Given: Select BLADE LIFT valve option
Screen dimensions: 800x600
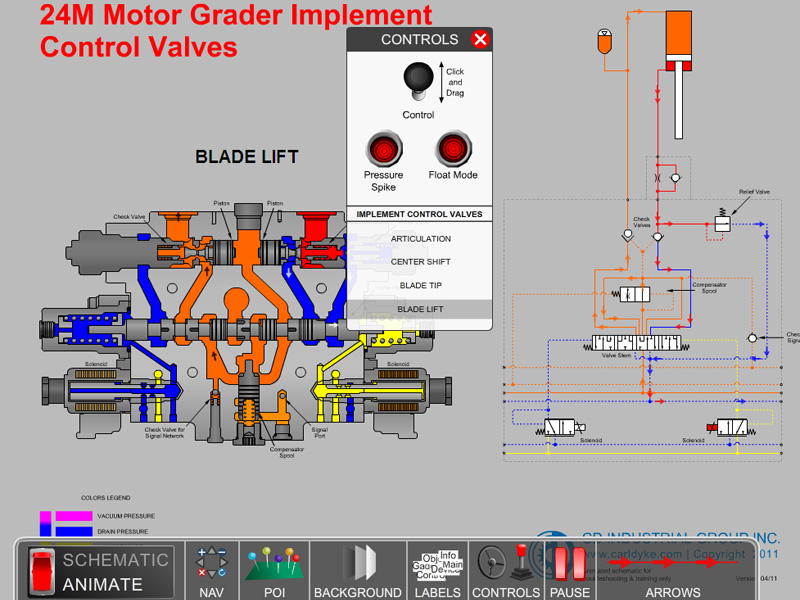Looking at the screenshot, I should (x=420, y=309).
